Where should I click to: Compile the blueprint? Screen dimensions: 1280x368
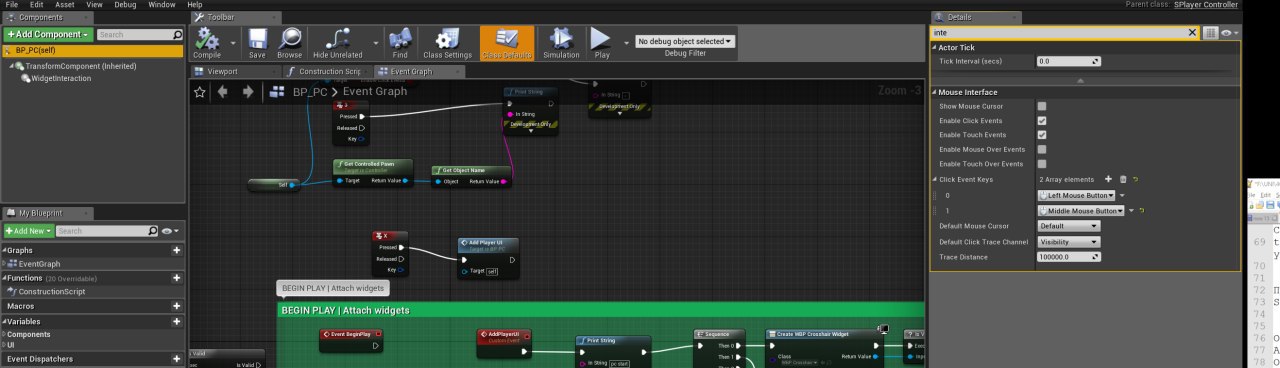[207, 42]
